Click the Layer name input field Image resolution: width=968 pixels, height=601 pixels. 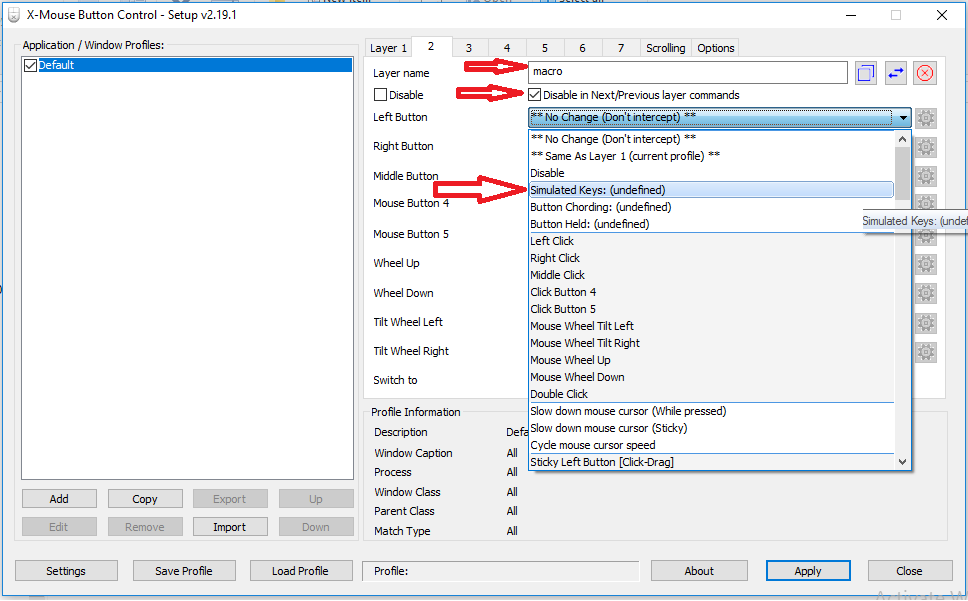pyautogui.click(x=688, y=72)
